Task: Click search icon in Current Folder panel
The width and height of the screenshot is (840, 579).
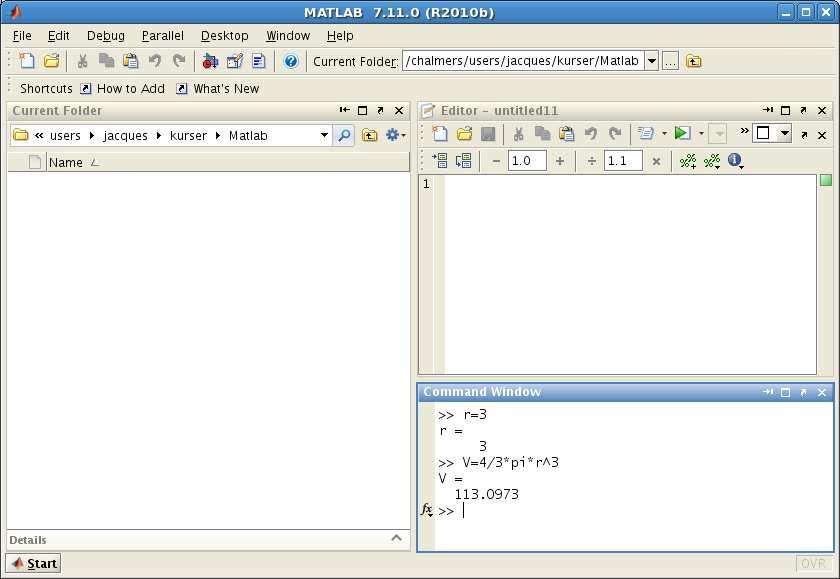Action: click(x=344, y=136)
